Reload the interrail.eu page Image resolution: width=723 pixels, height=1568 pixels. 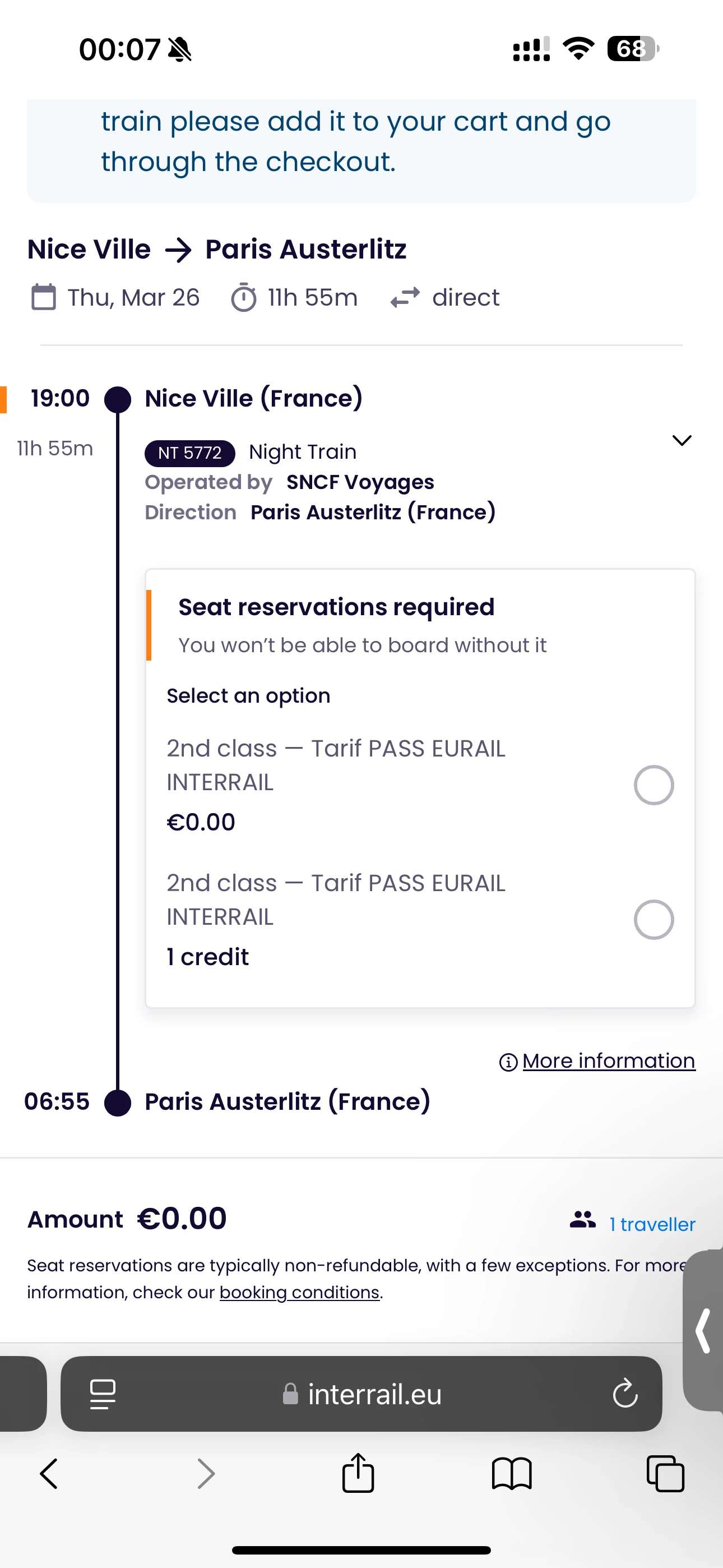tap(625, 1393)
